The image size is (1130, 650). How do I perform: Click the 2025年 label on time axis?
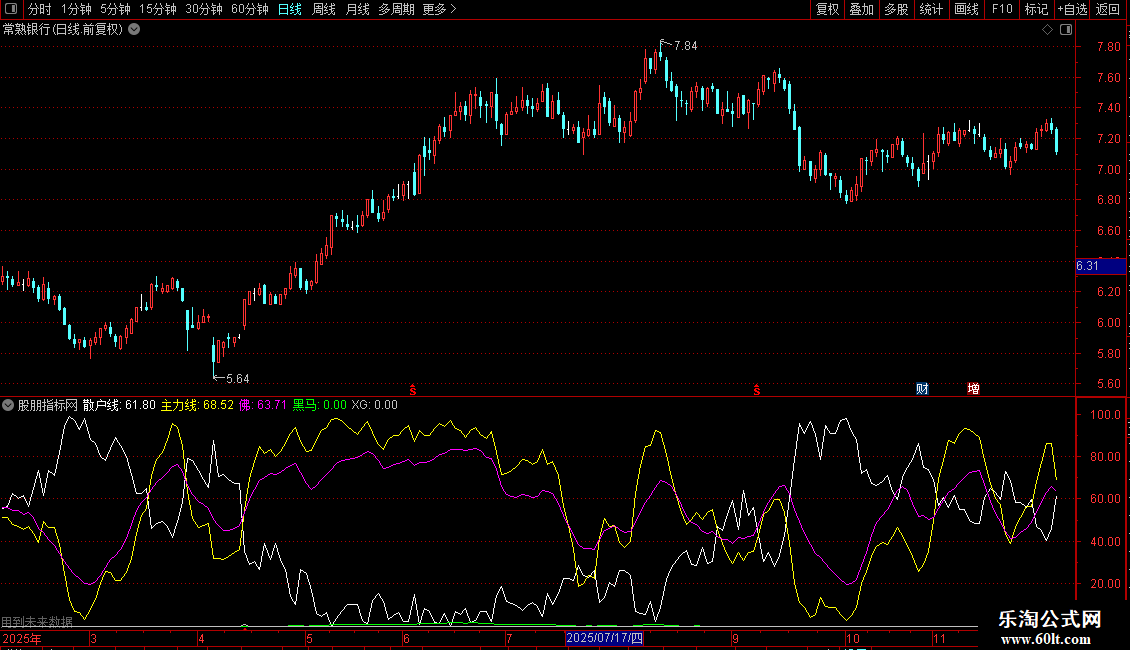point(22,638)
